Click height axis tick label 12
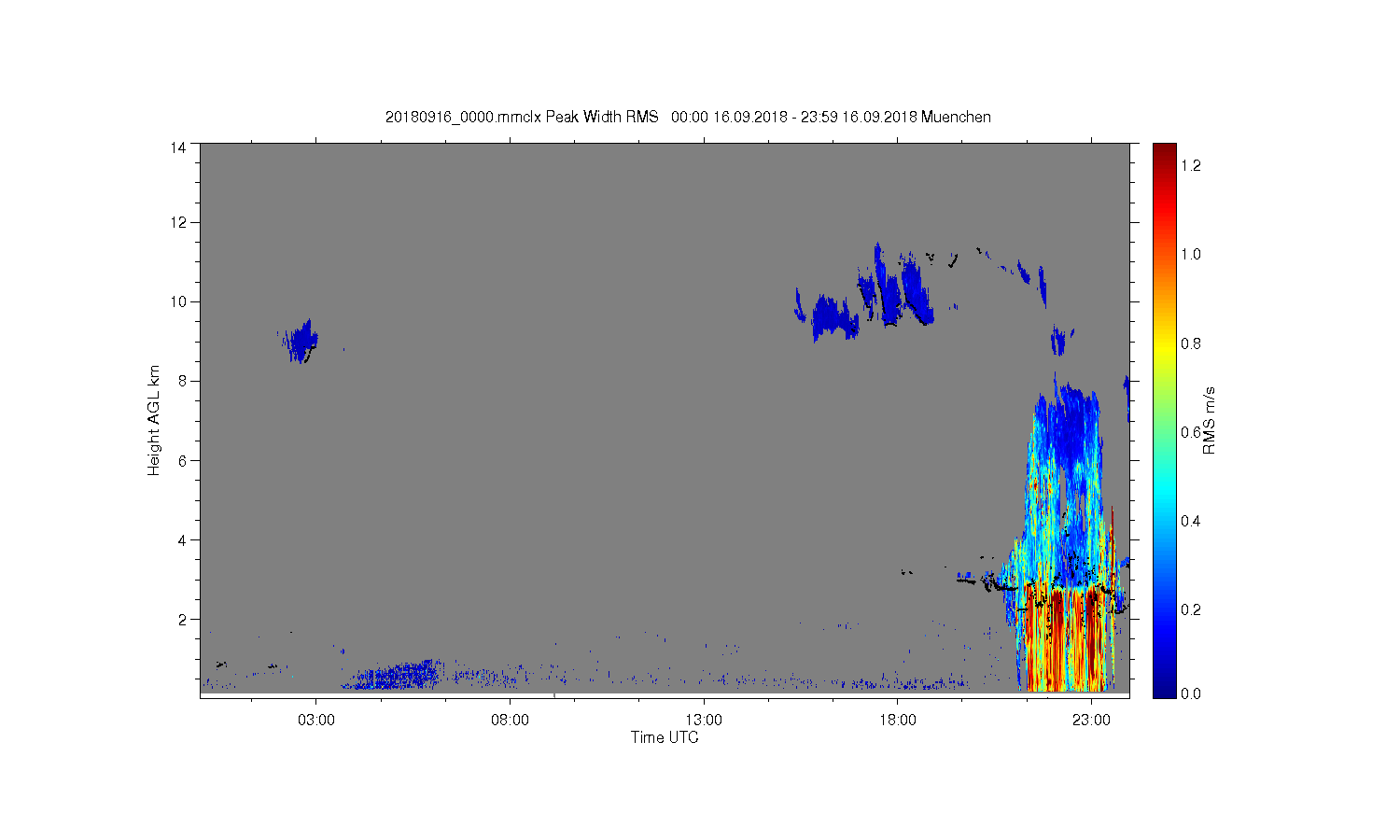 (x=178, y=222)
